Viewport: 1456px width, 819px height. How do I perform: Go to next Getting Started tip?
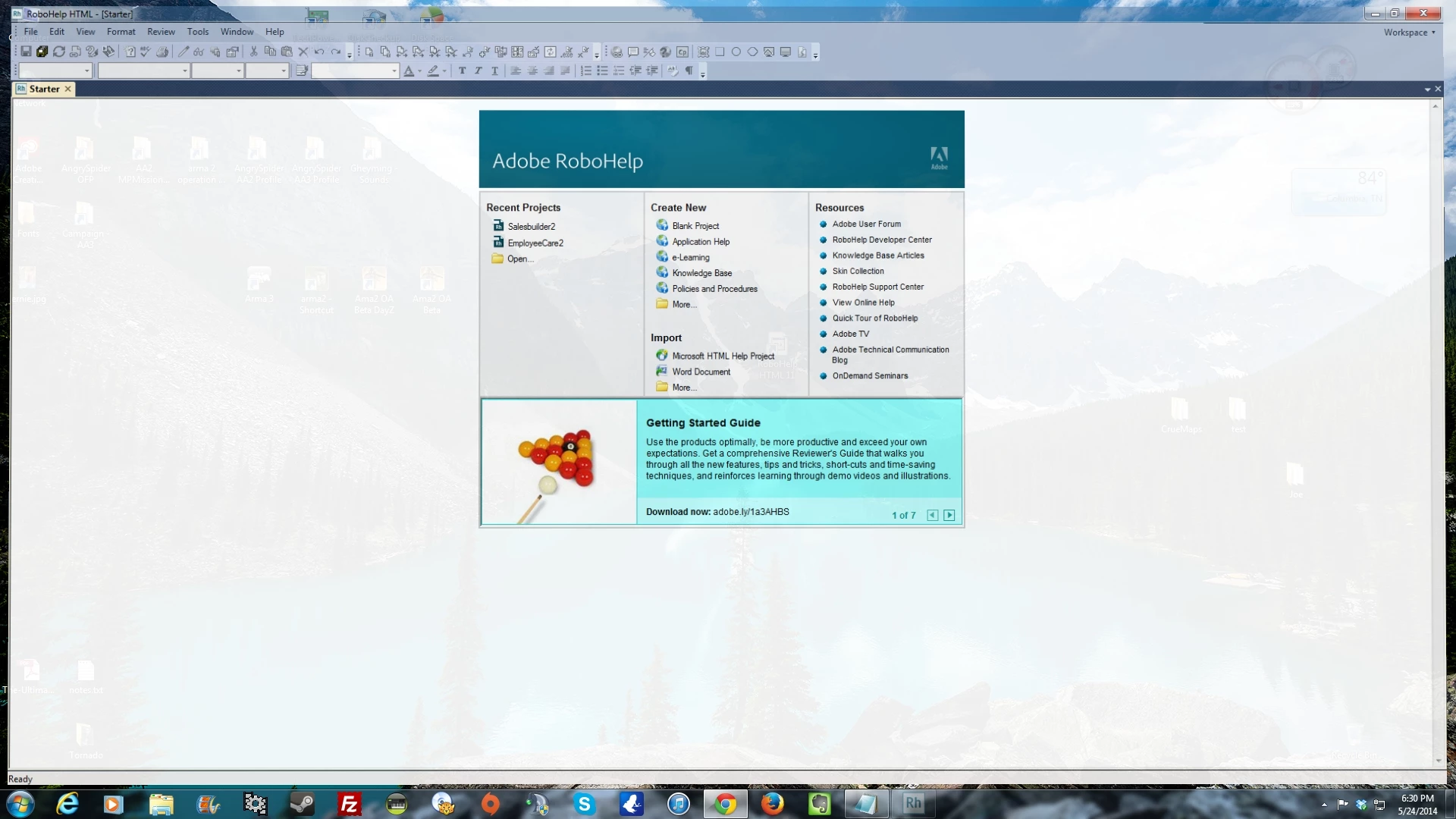click(949, 515)
